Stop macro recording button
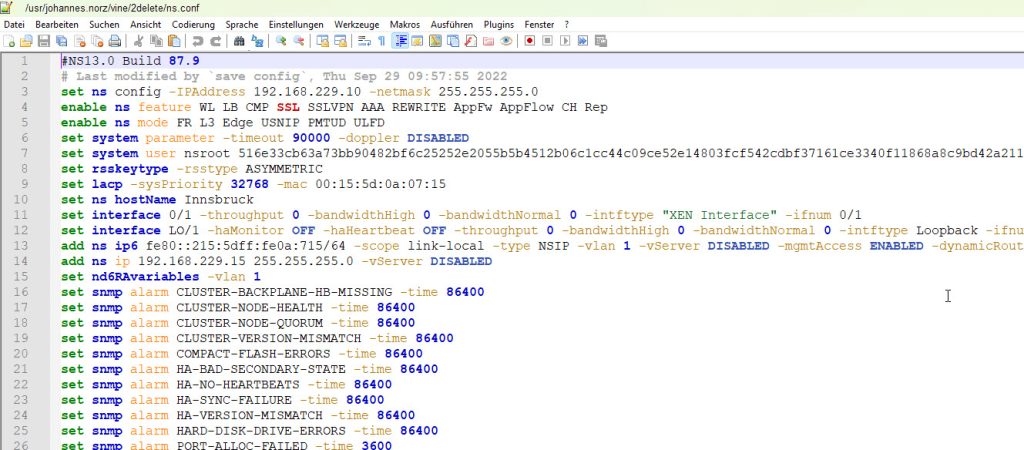This screenshot has height=450, width=1024. point(547,41)
